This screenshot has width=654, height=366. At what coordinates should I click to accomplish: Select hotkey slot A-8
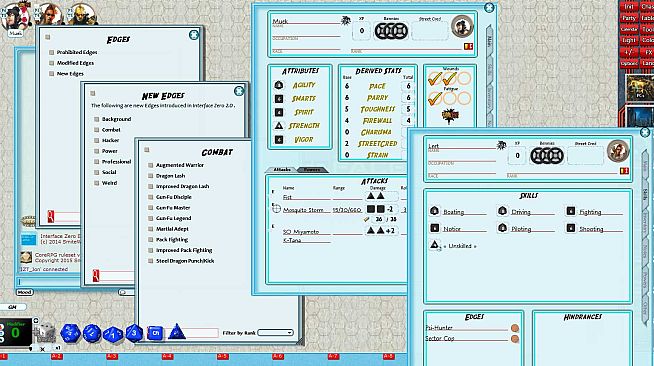[x=388, y=356]
